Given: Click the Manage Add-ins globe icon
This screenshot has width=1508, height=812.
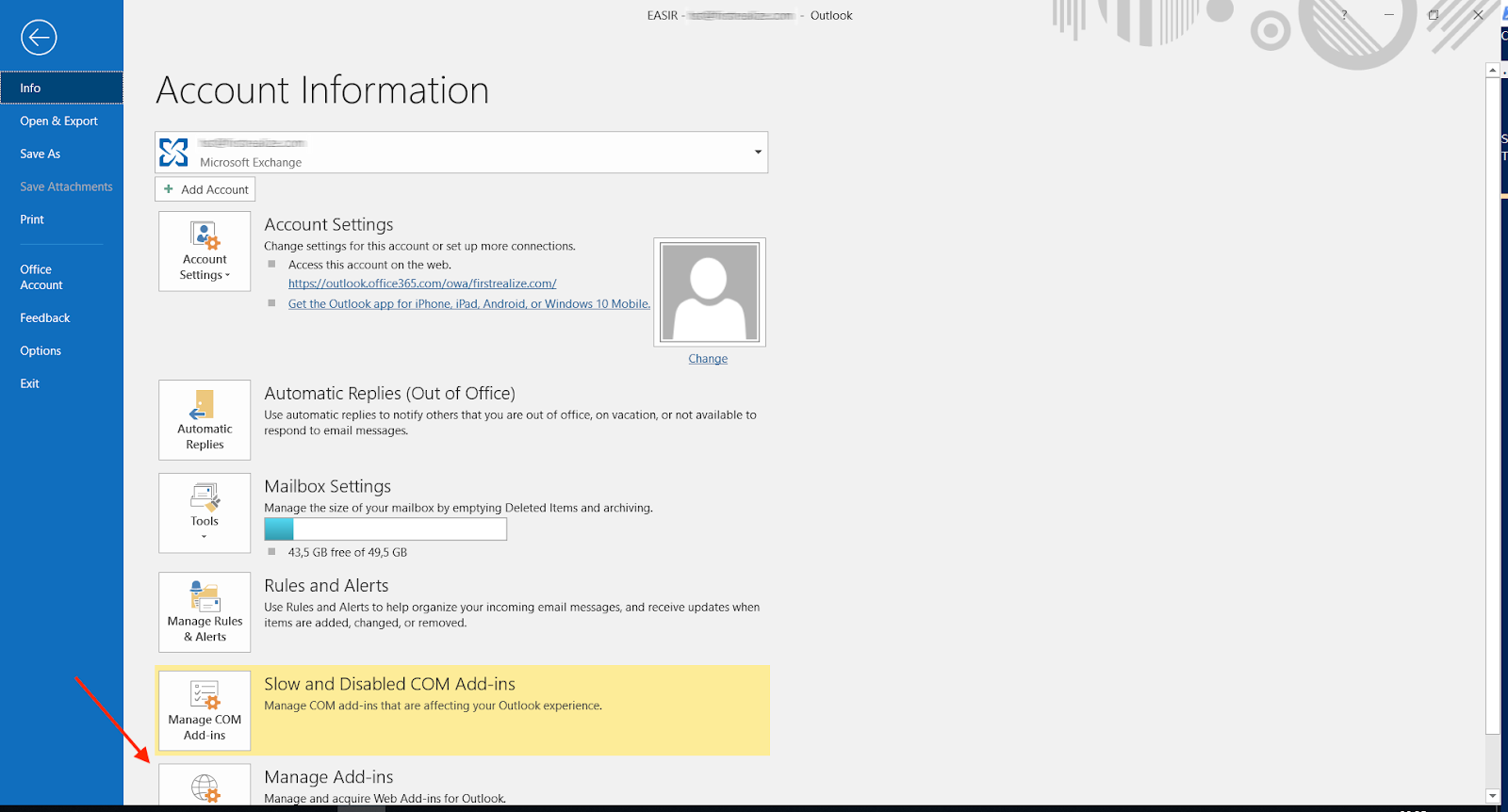Looking at the screenshot, I should click(x=205, y=788).
